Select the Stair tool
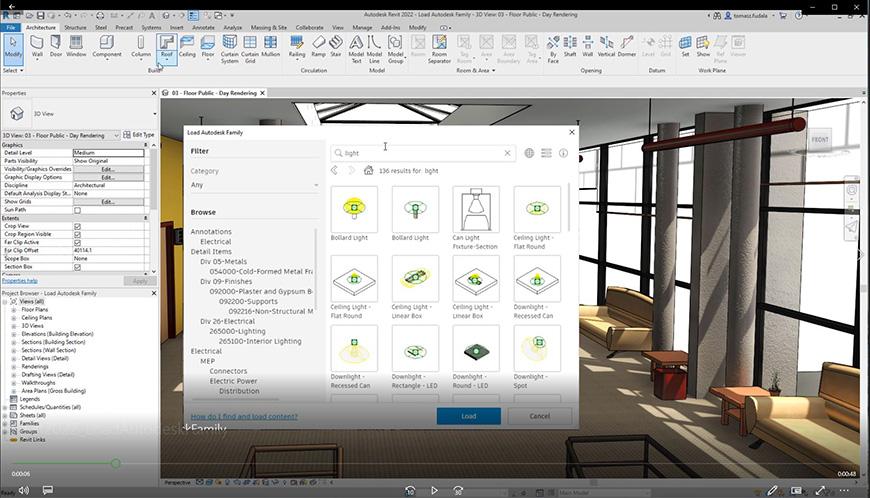 pos(336,47)
